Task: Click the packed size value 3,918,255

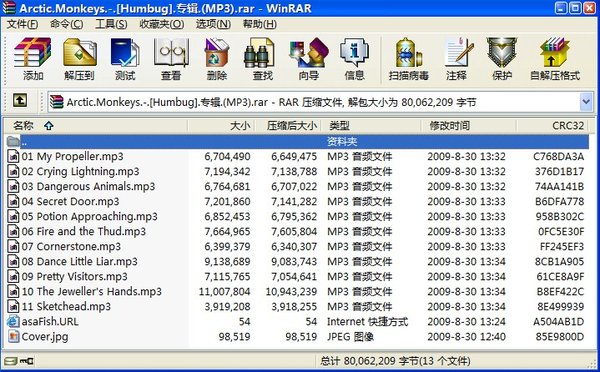Action: pyautogui.click(x=294, y=307)
